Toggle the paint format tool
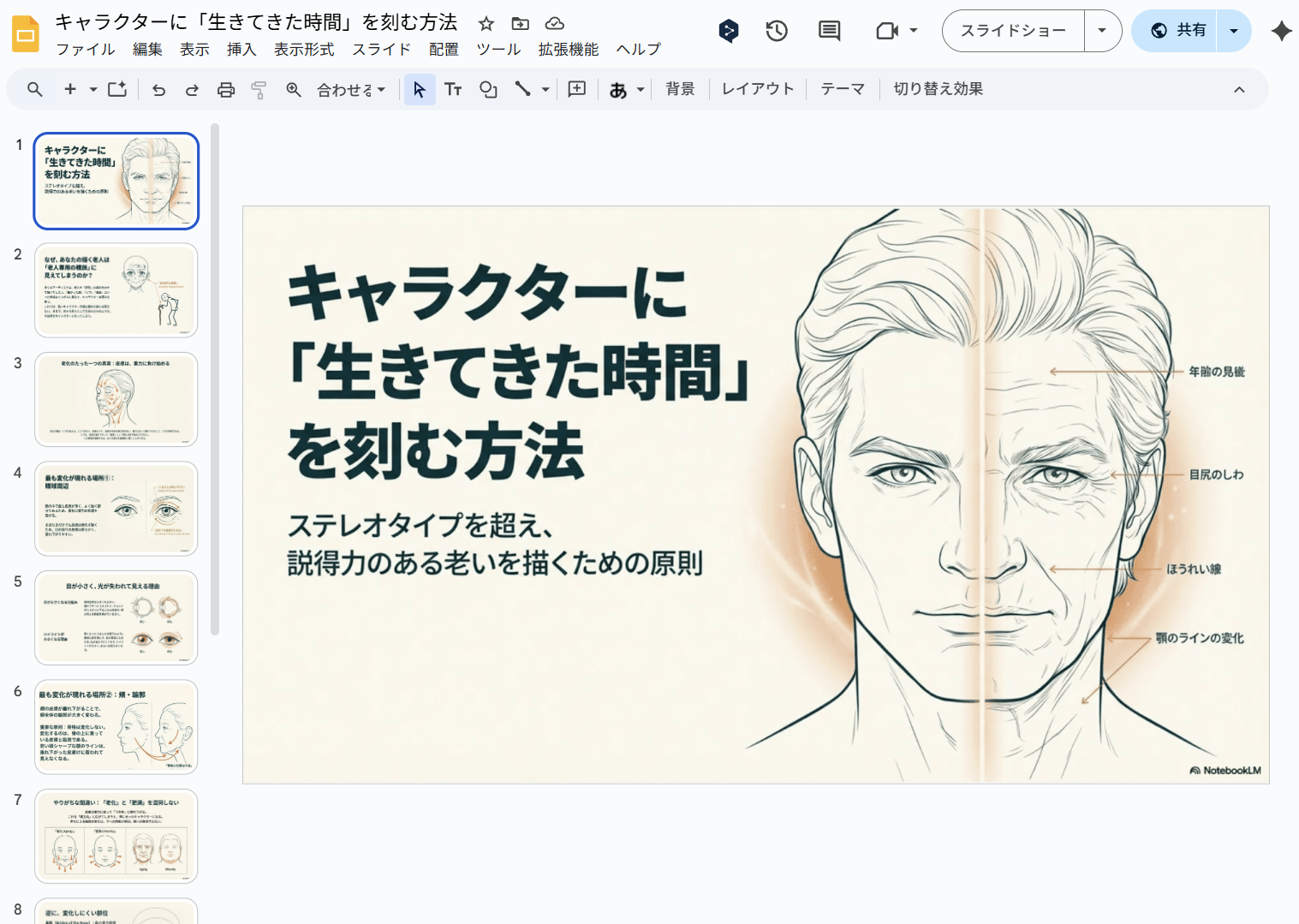Viewport: 1299px width, 924px height. point(259,90)
